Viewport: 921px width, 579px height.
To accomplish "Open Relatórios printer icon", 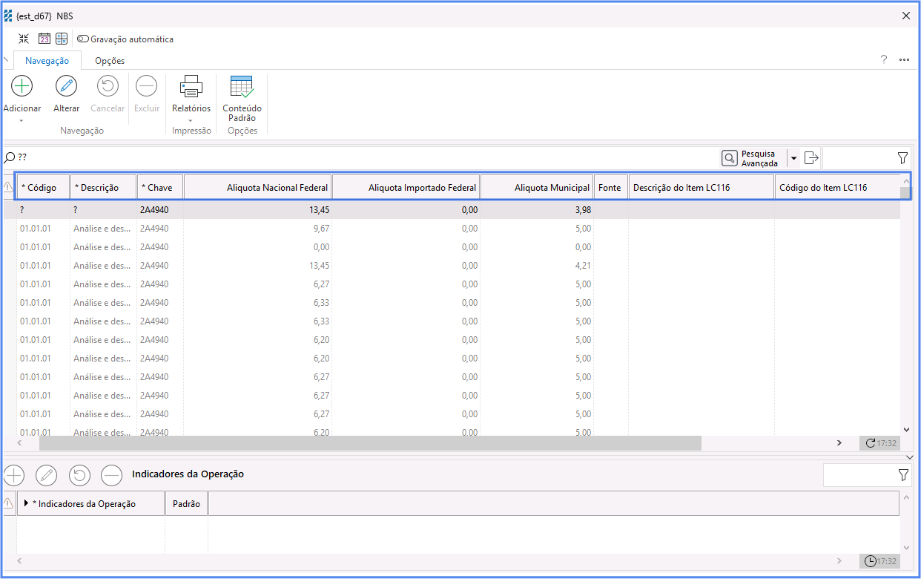I will click(191, 87).
